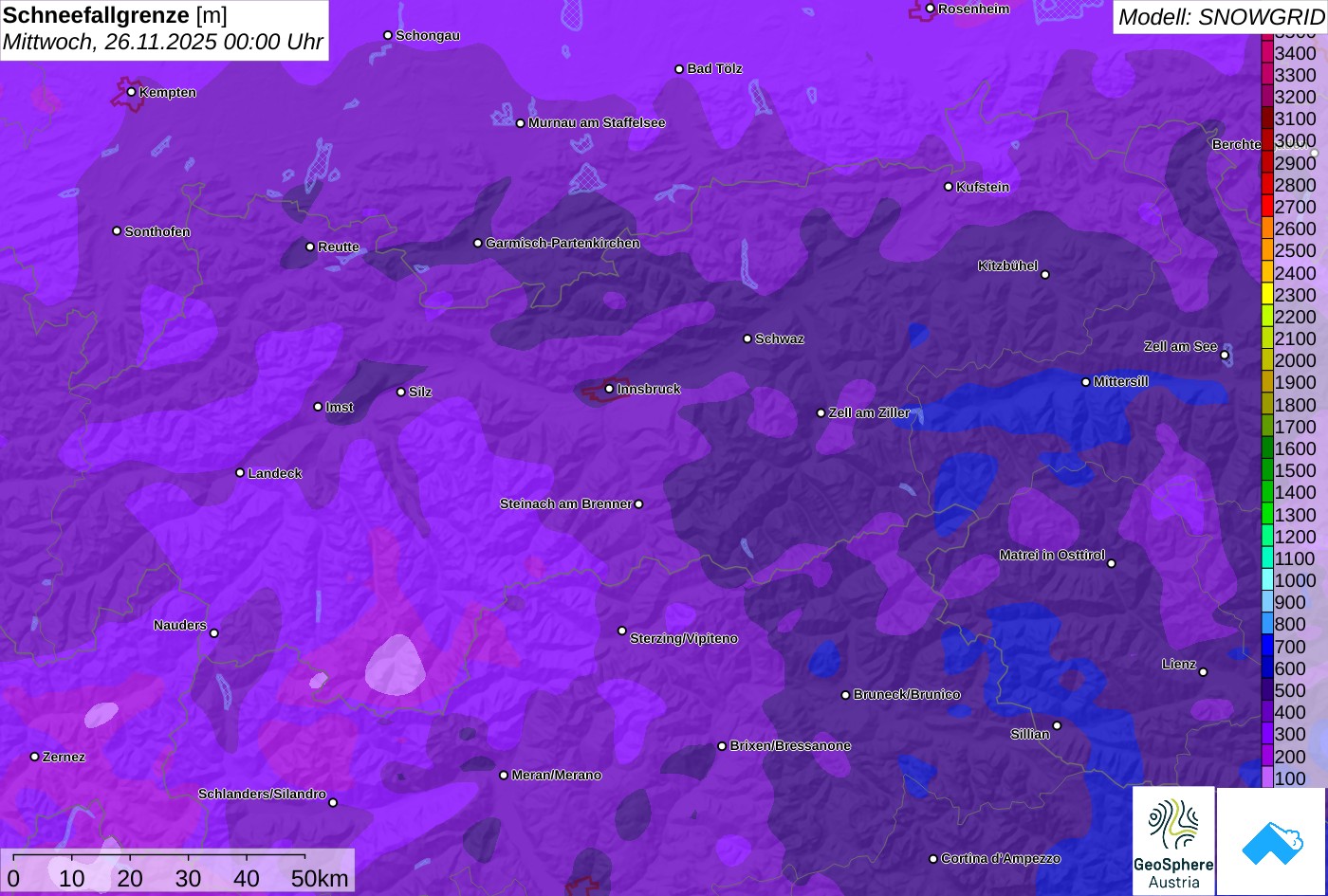Viewport: 1328px width, 896px height.
Task: Select the Kempten city label
Action: [x=168, y=92]
